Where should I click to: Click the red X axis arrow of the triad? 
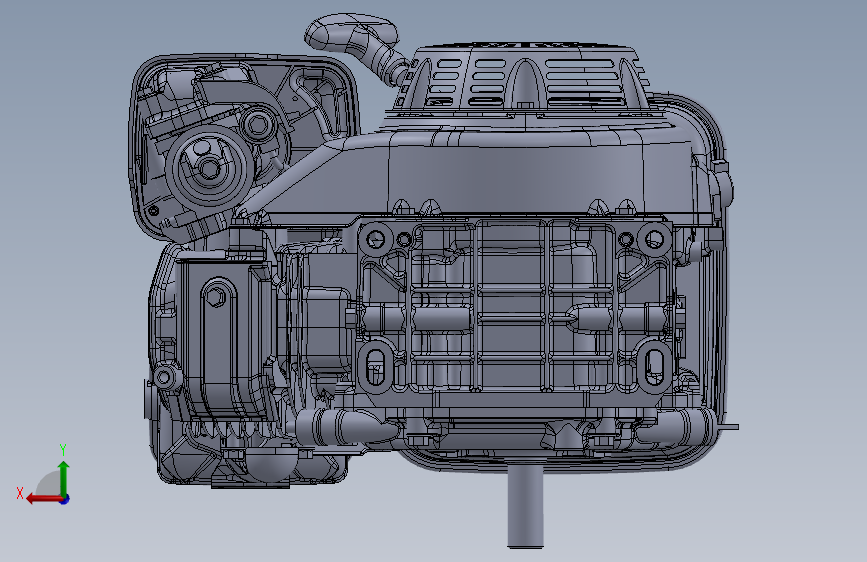point(43,499)
